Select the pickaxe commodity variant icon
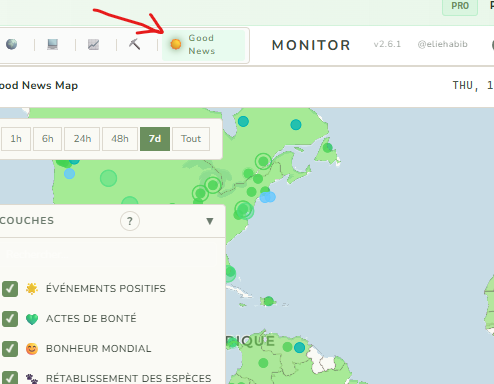This screenshot has height=384, width=494. (x=135, y=44)
